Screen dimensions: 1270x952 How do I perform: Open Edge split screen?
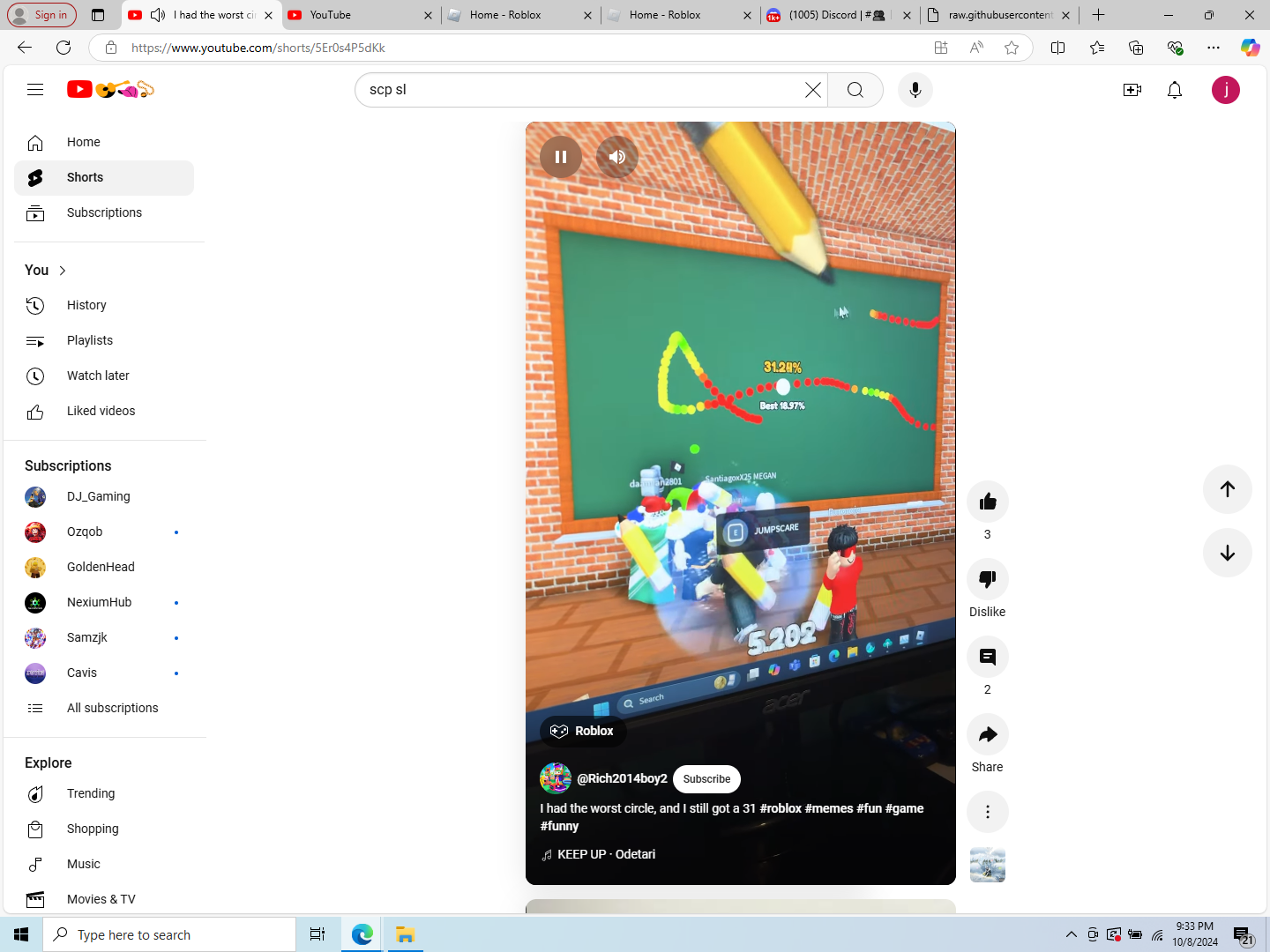coord(1058,48)
